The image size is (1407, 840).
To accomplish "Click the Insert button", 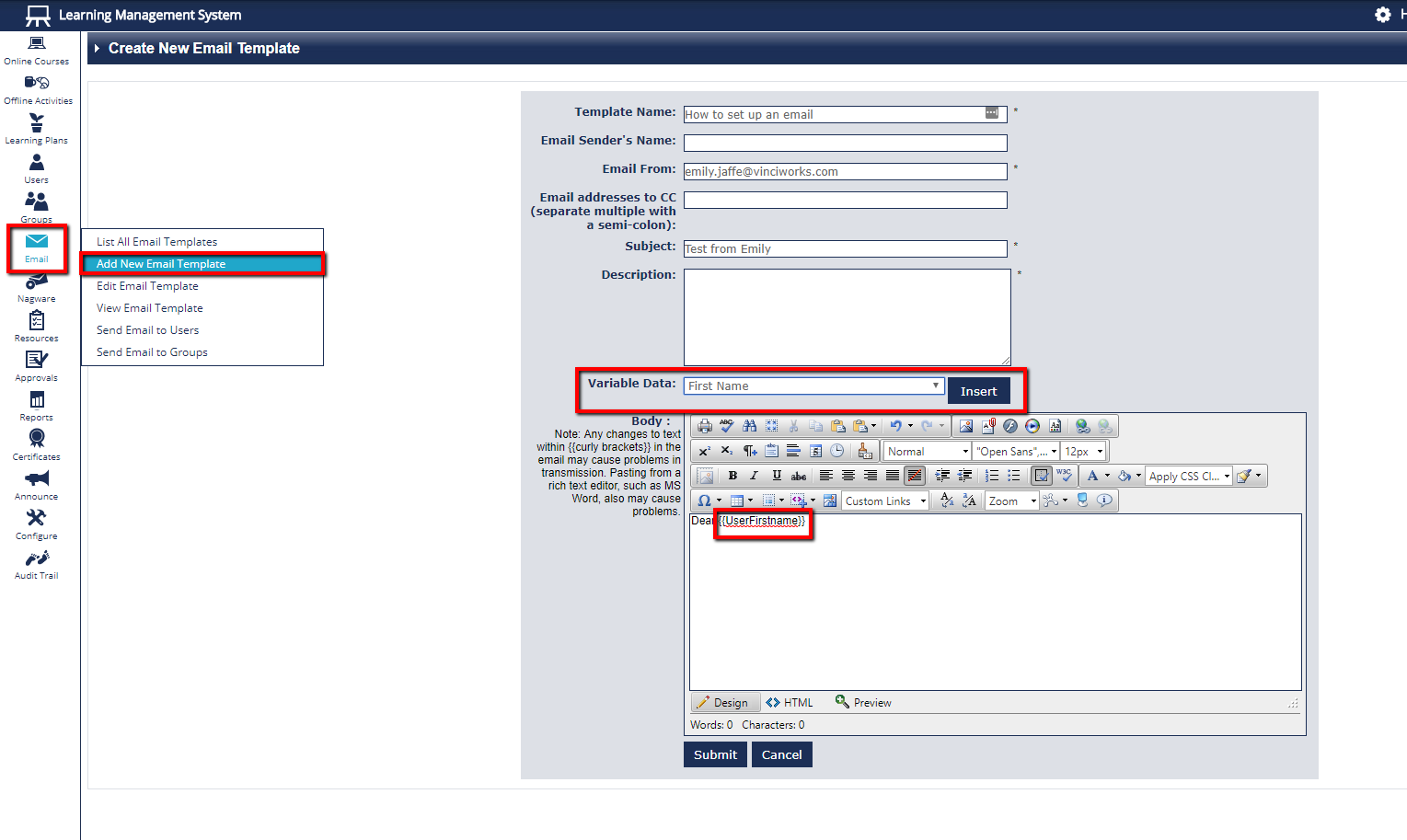I will [978, 391].
